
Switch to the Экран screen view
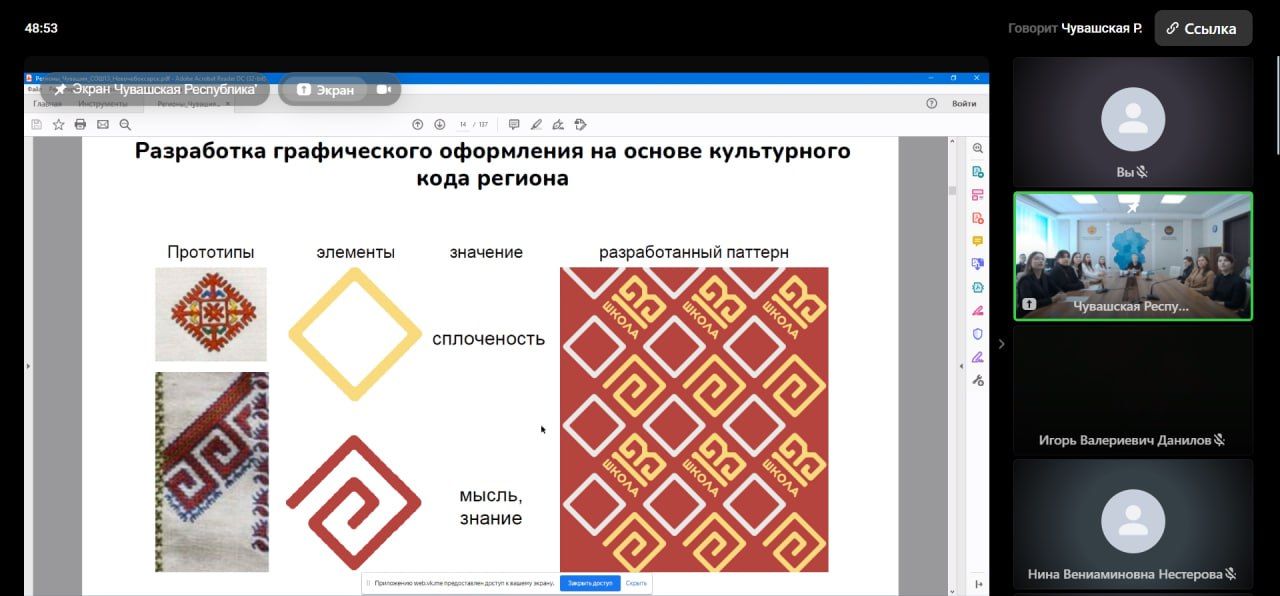[326, 90]
